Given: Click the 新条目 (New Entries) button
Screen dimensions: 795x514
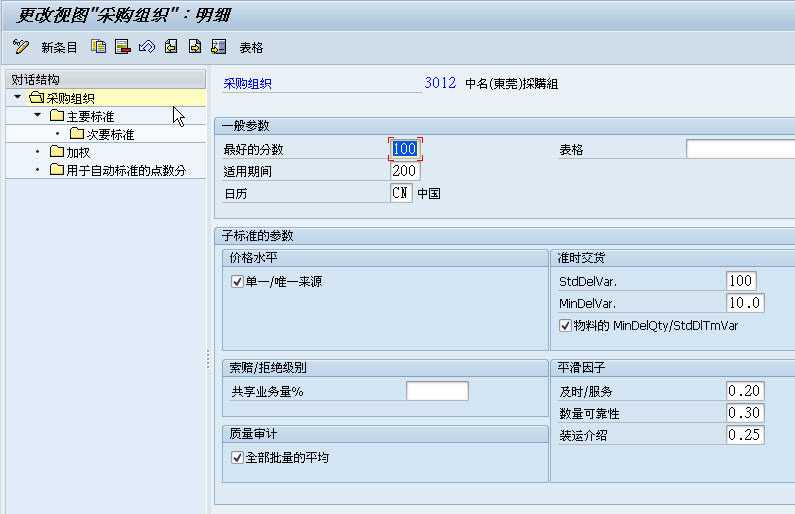Looking at the screenshot, I should coord(59,48).
